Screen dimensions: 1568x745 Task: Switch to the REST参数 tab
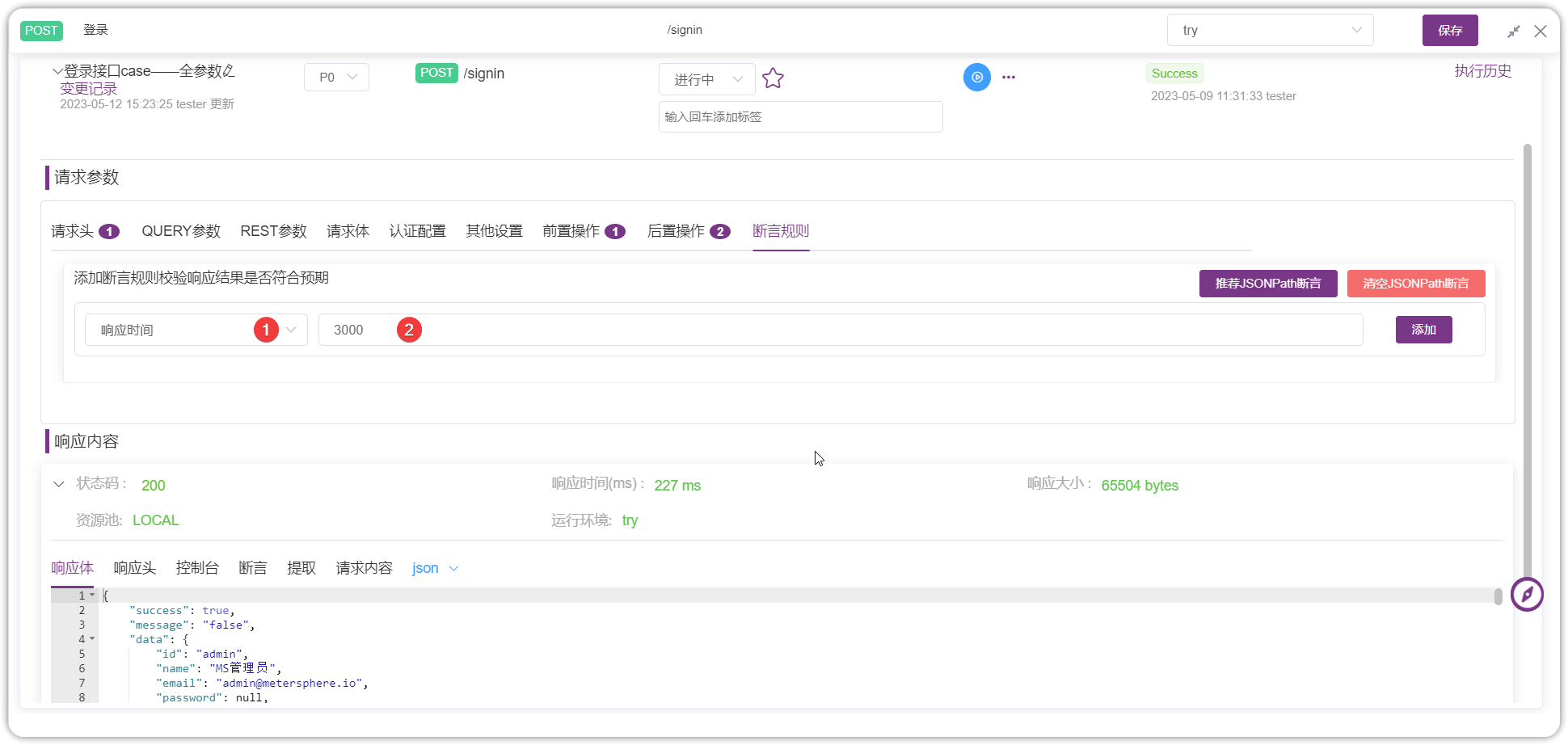[274, 231]
